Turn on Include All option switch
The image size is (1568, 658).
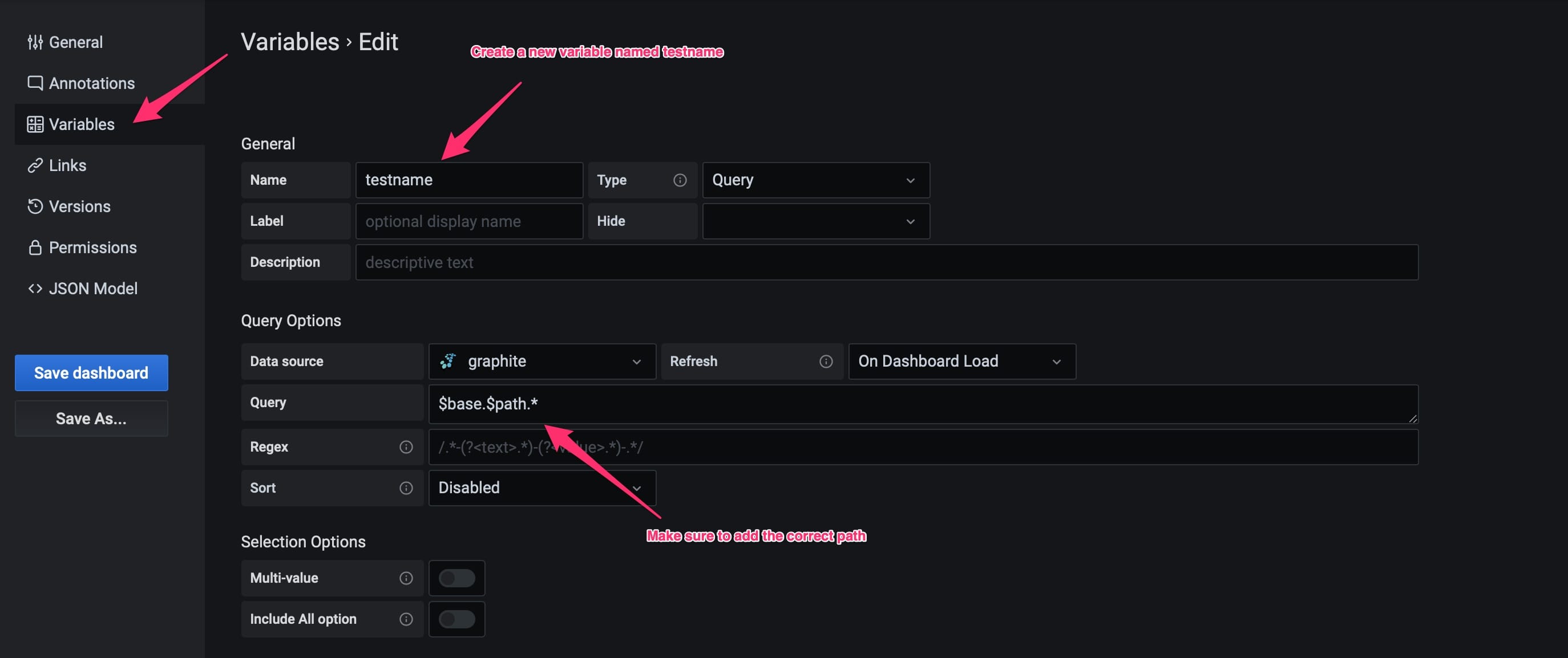(456, 619)
